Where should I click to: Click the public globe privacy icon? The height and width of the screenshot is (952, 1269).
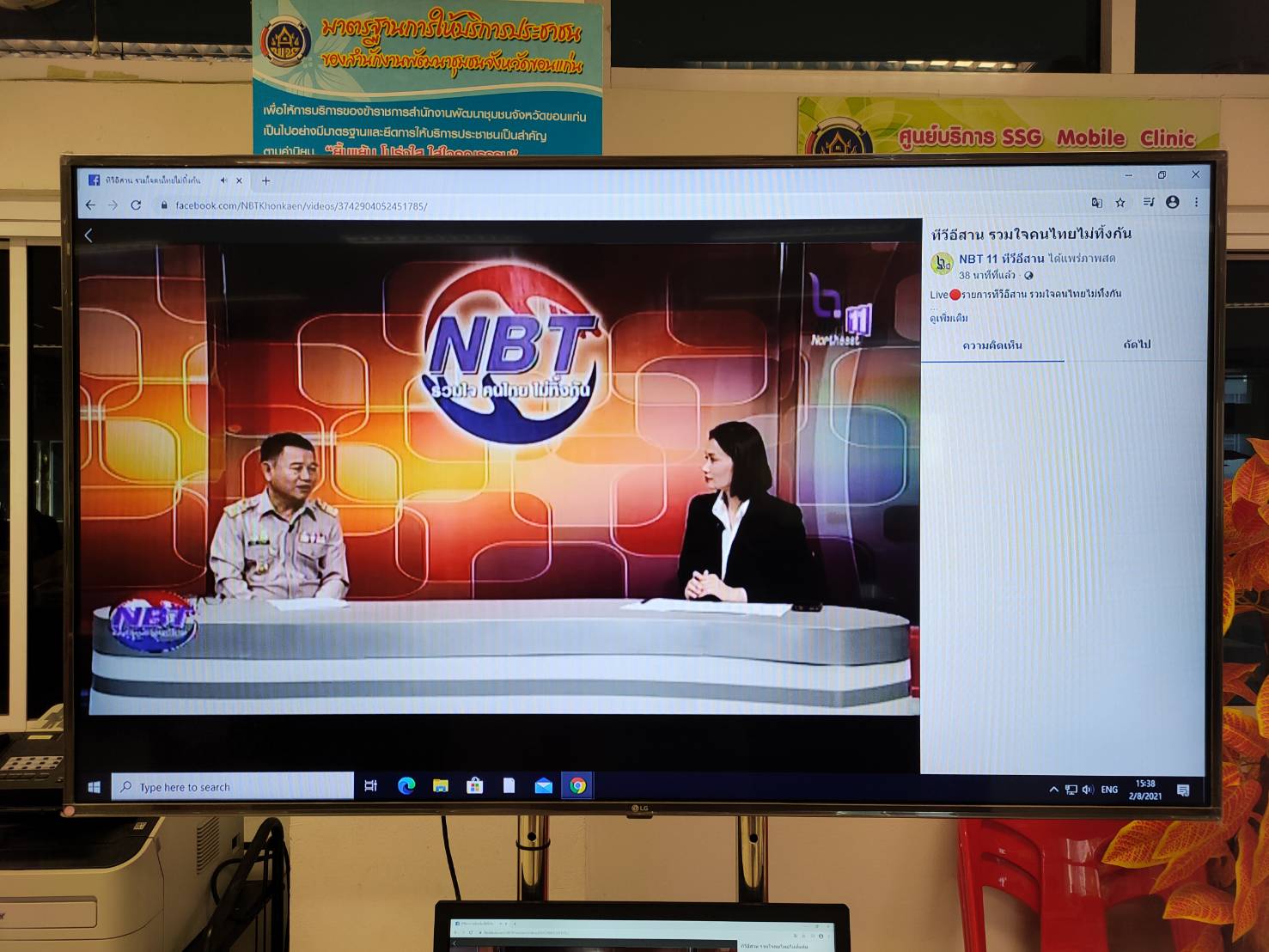coord(1028,276)
